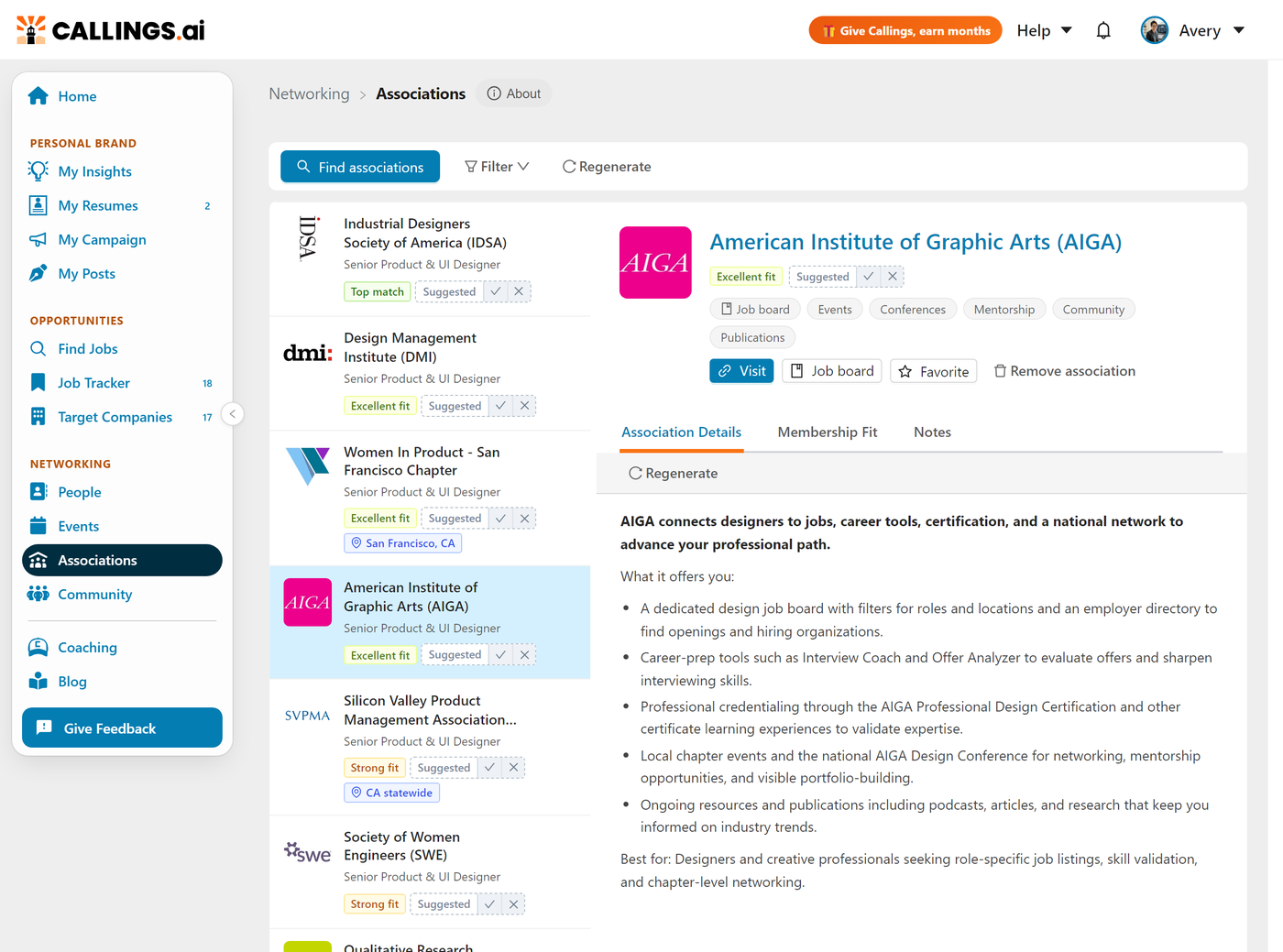Click the Publications tag chip

[x=752, y=337]
